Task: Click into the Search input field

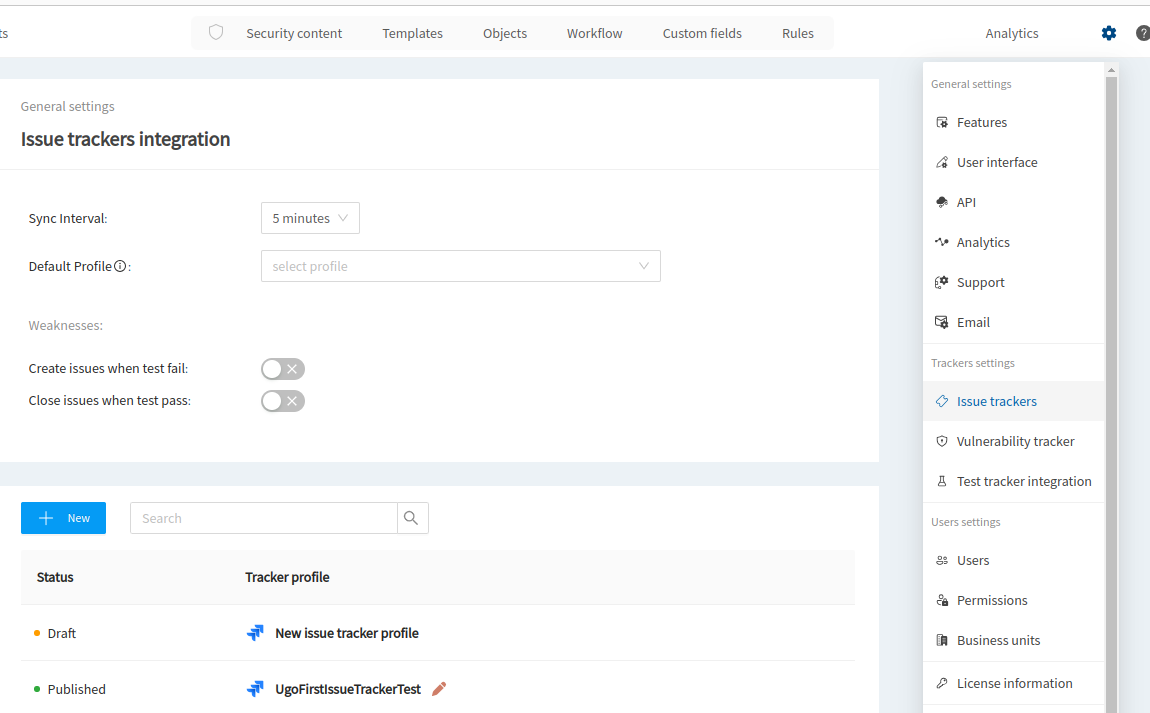Action: 264,518
